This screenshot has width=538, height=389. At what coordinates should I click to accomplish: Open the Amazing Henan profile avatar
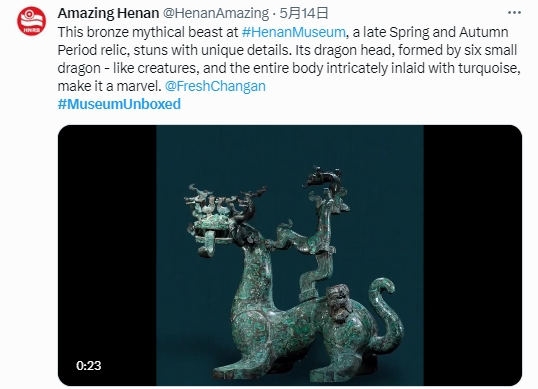[32, 21]
